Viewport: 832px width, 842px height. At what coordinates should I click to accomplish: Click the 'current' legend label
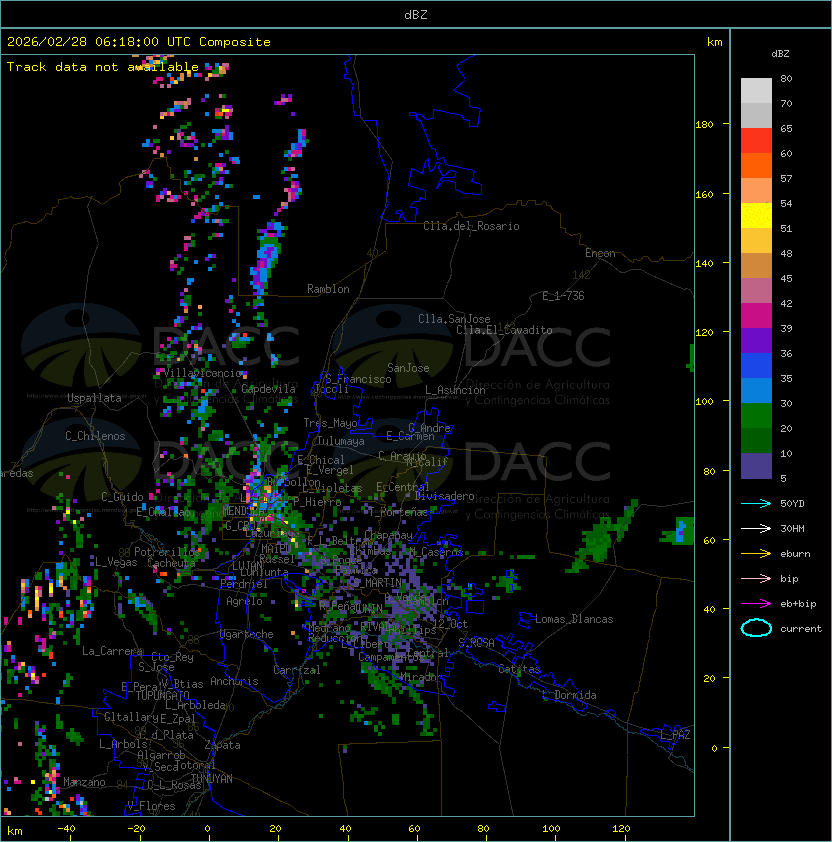(801, 629)
